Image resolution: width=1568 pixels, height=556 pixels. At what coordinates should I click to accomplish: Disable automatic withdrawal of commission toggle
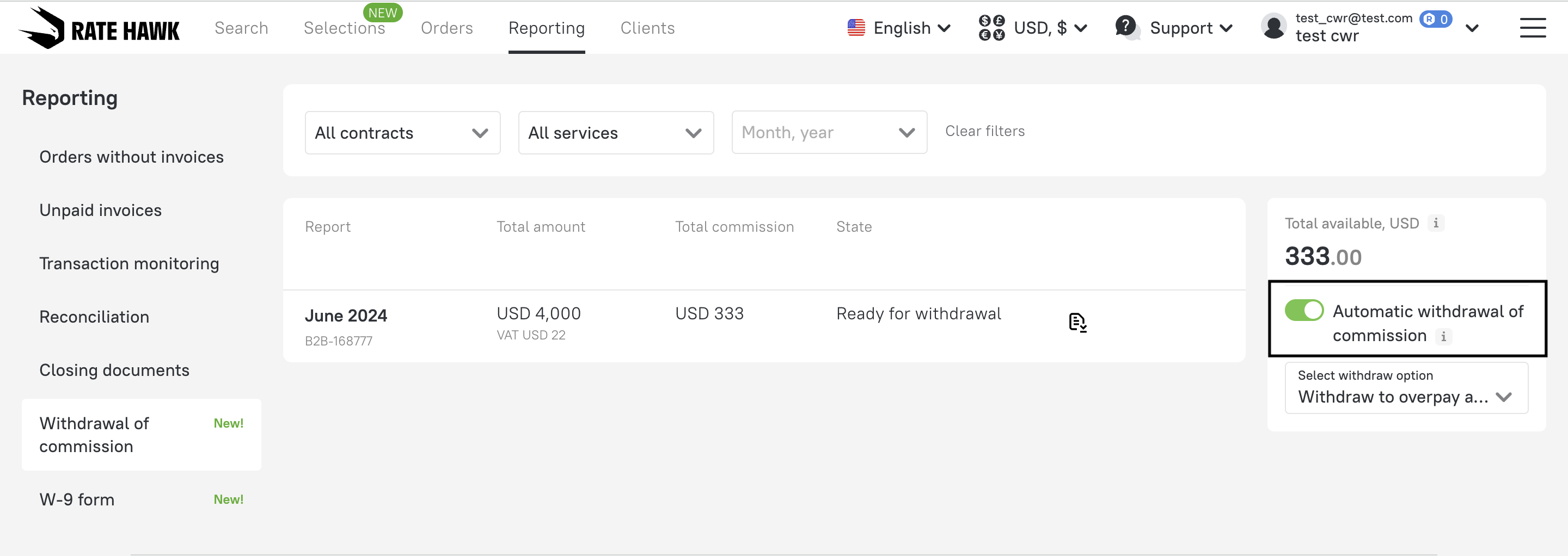coord(1304,310)
